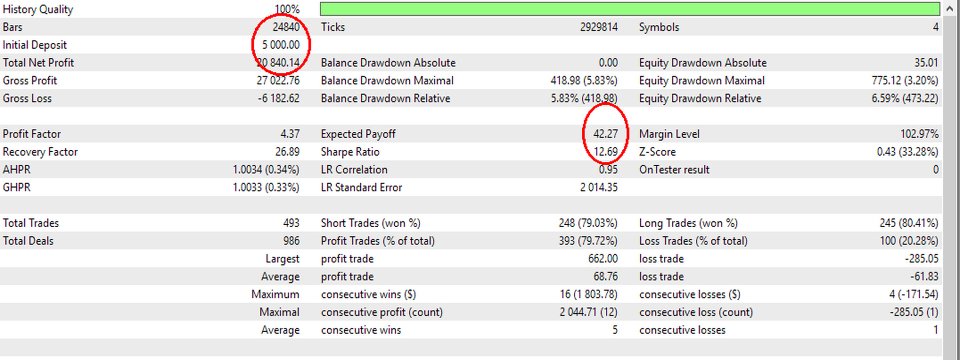Click the green History Quality progress bar
Screen dimensions: 960x360
point(630,9)
